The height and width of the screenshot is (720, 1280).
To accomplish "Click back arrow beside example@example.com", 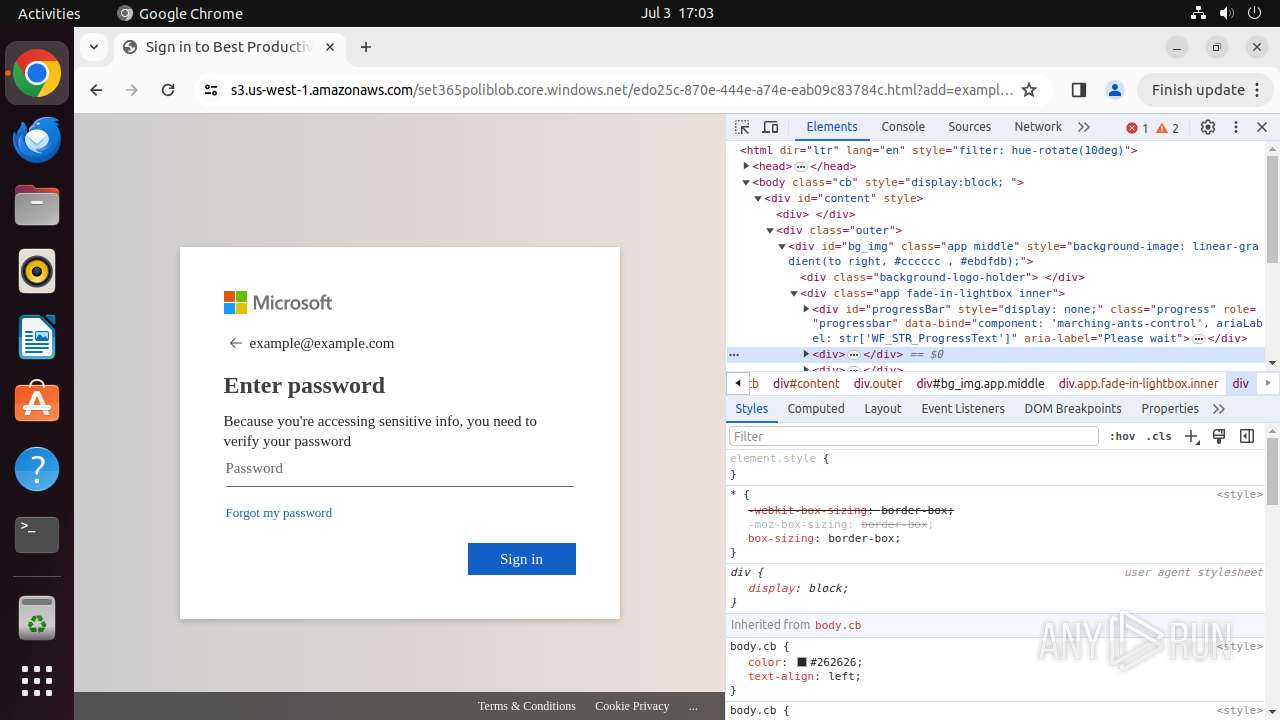I will pyautogui.click(x=236, y=343).
